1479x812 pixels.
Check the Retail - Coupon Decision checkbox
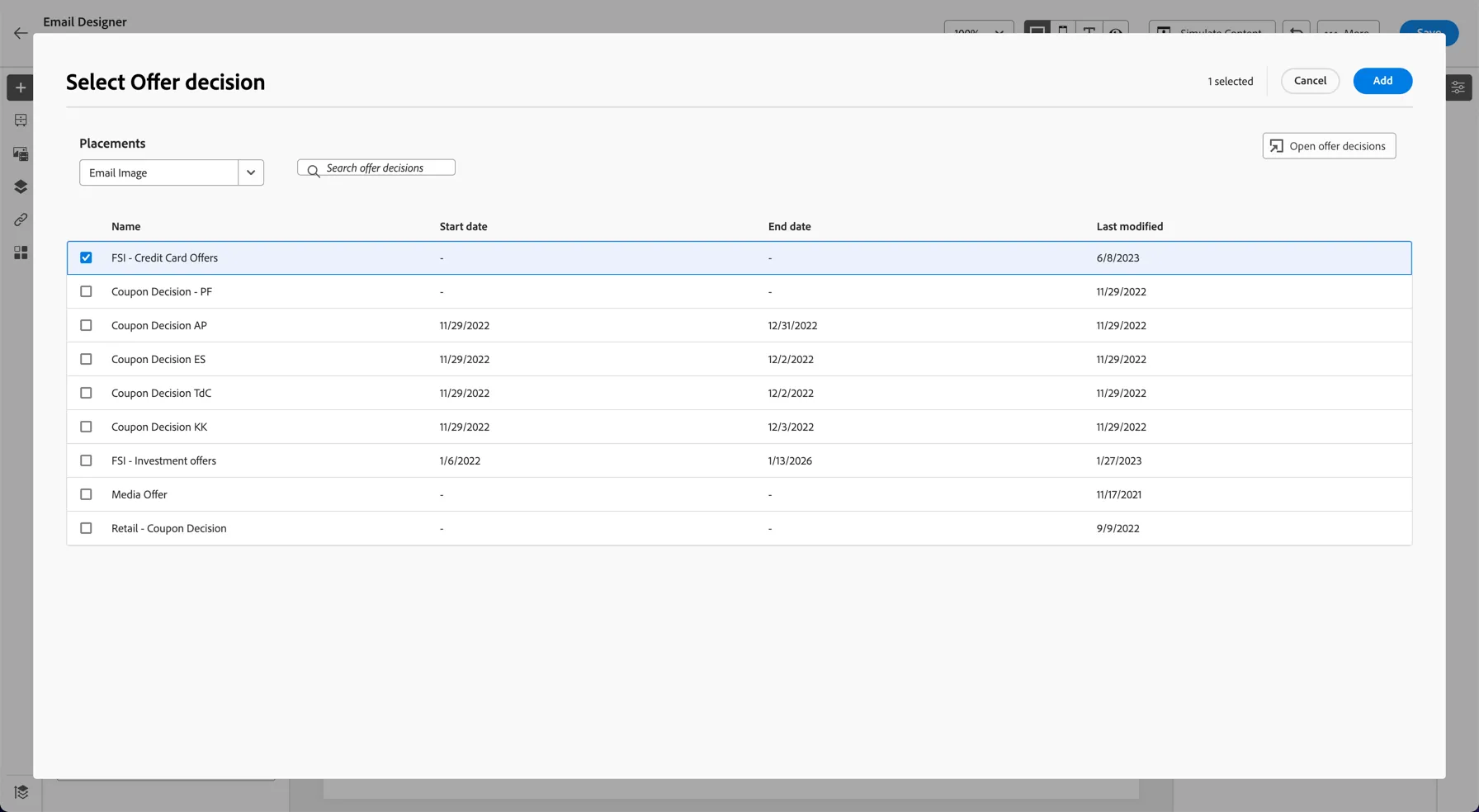pos(86,528)
